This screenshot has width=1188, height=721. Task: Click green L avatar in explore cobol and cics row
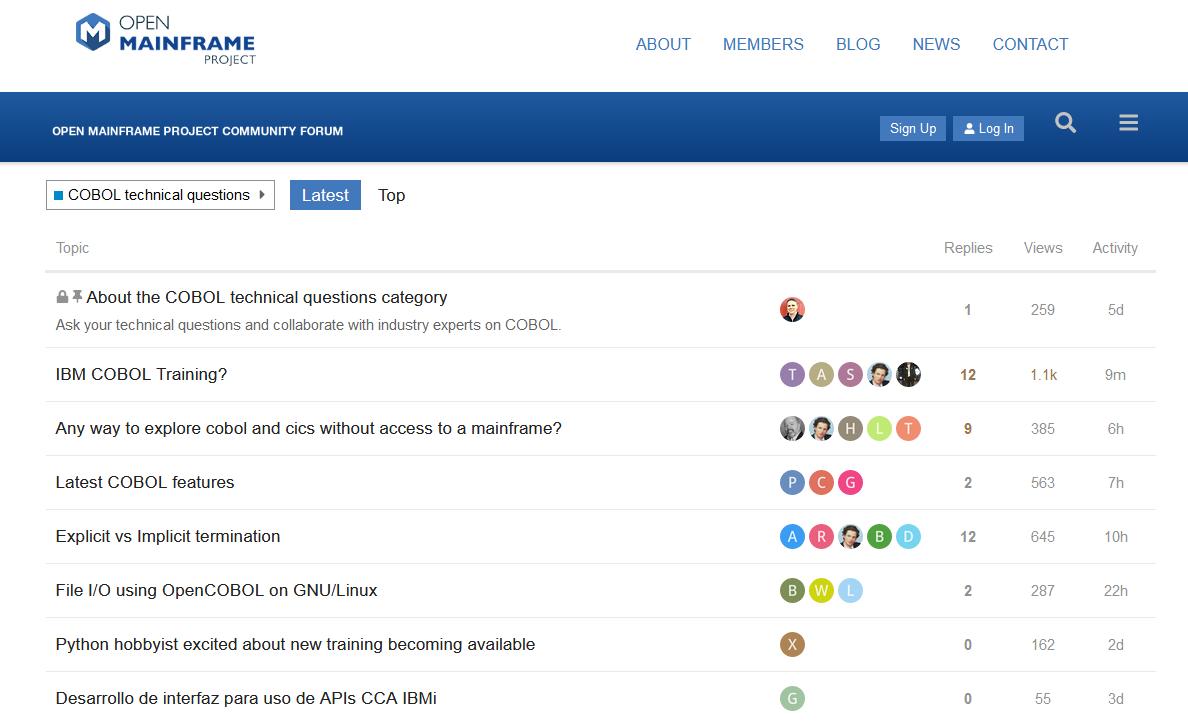(x=879, y=429)
